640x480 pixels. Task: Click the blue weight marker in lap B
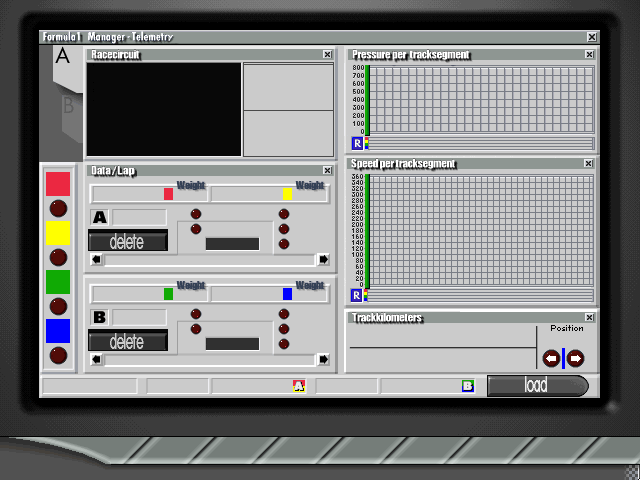point(287,294)
